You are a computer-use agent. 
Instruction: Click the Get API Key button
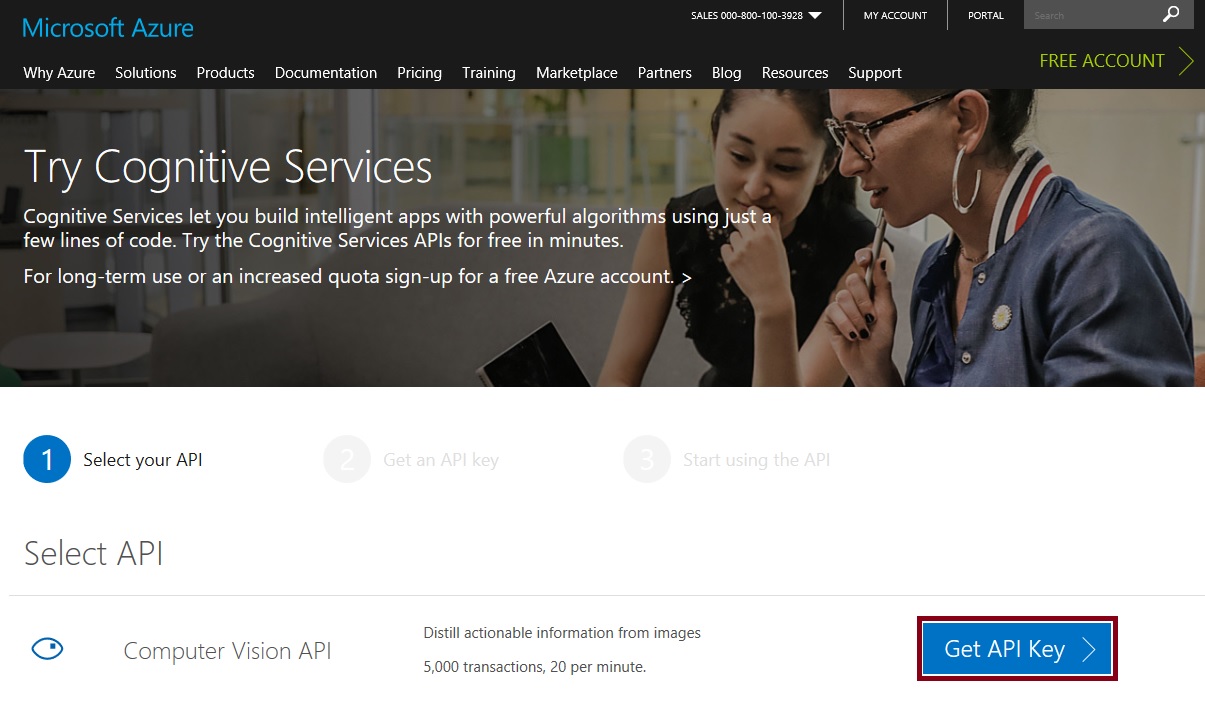[x=1016, y=649]
